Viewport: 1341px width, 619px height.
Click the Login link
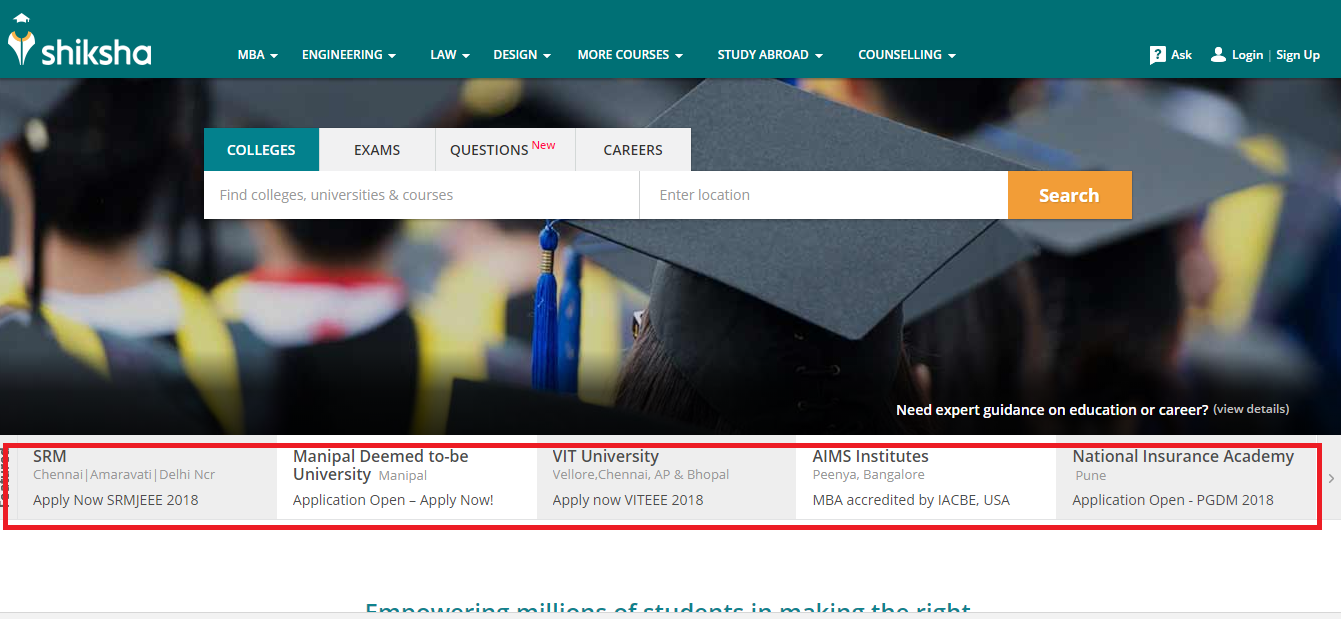click(x=1247, y=55)
